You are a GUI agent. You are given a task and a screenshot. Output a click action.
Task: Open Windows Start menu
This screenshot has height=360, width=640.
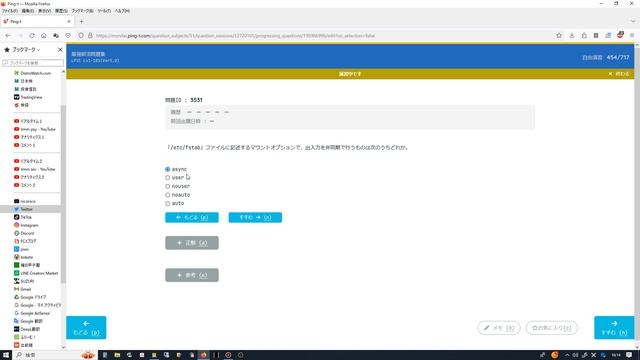point(6,355)
